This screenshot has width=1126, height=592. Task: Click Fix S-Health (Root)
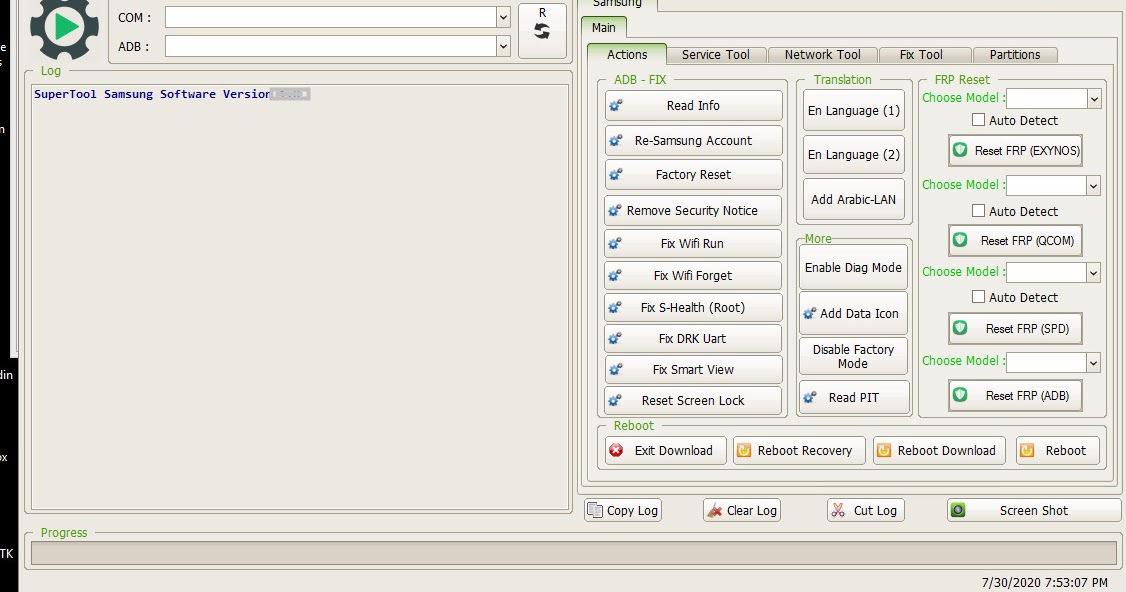pyautogui.click(x=693, y=307)
